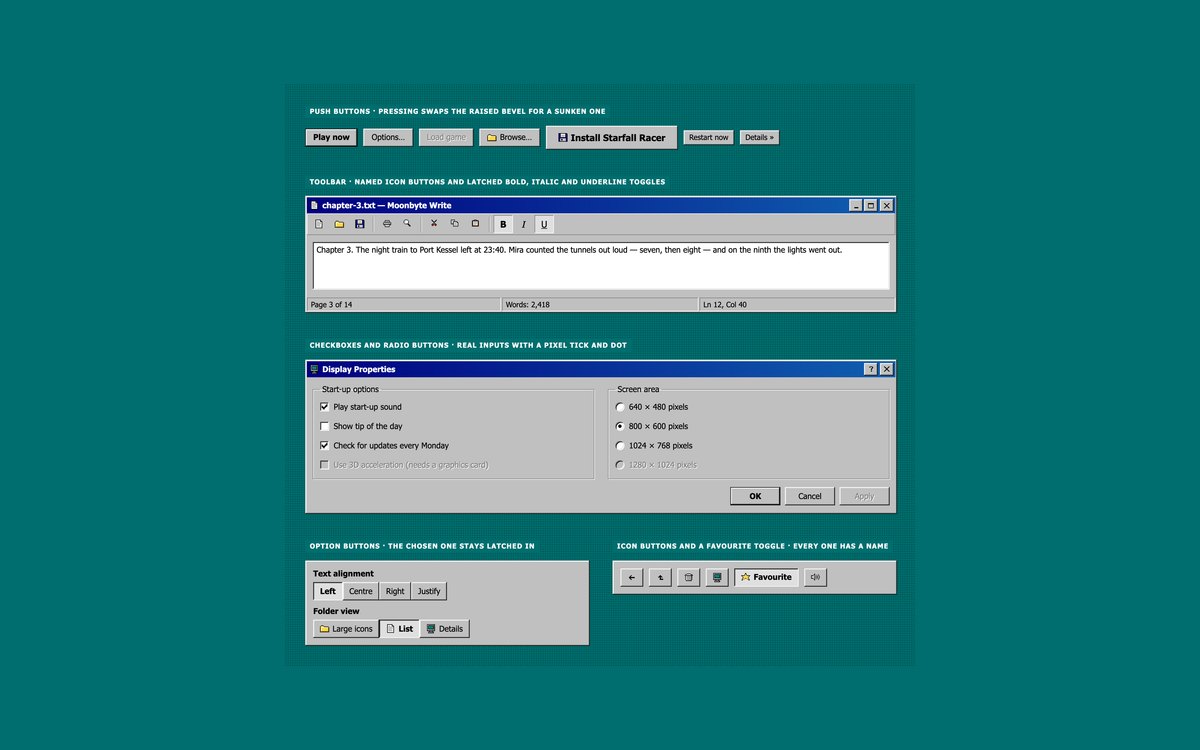Click the Paste icon in the Write toolbar
The height and width of the screenshot is (750, 1200).
coord(475,224)
